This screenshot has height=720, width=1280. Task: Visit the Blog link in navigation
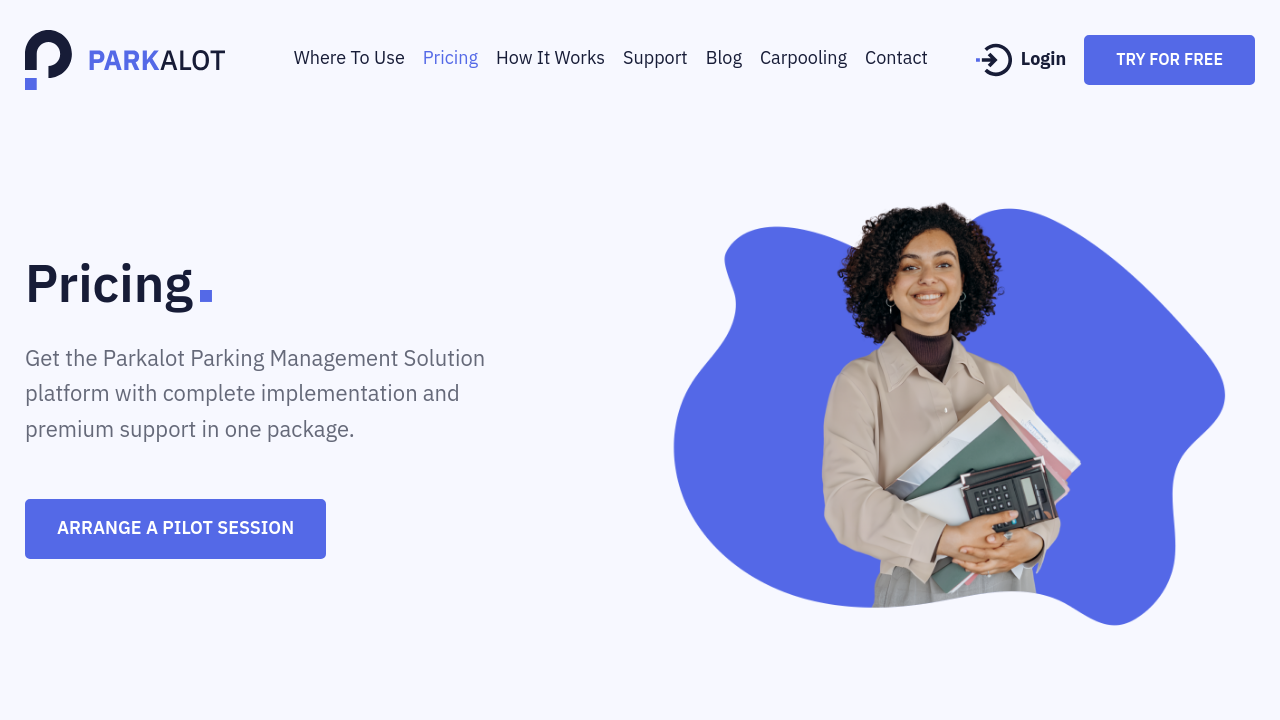(724, 58)
